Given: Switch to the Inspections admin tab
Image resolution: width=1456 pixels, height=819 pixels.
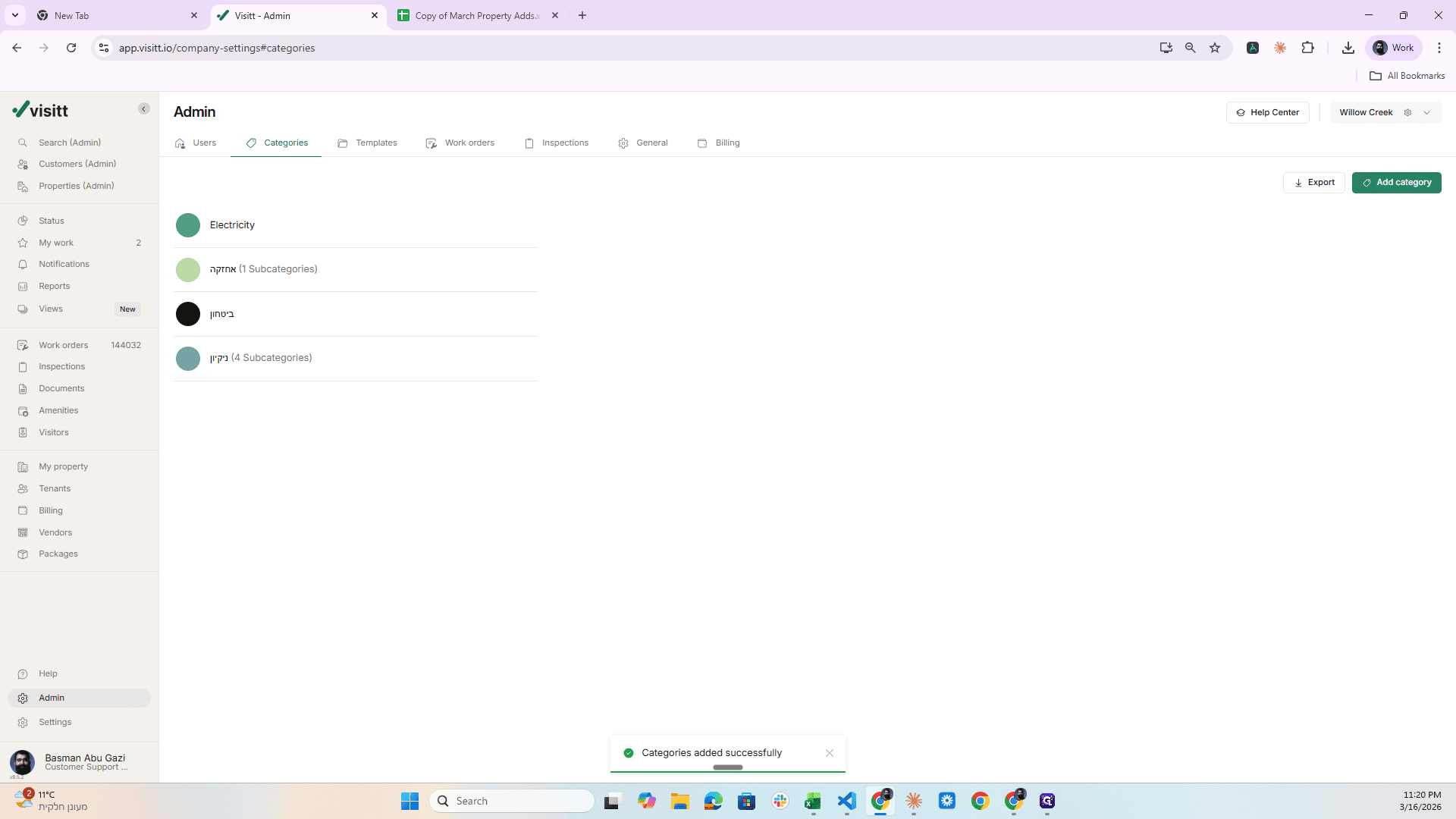Looking at the screenshot, I should tap(557, 143).
